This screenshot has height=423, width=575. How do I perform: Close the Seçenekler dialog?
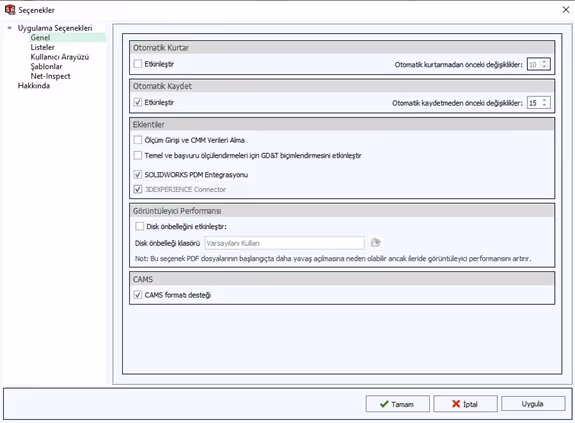click(x=566, y=10)
